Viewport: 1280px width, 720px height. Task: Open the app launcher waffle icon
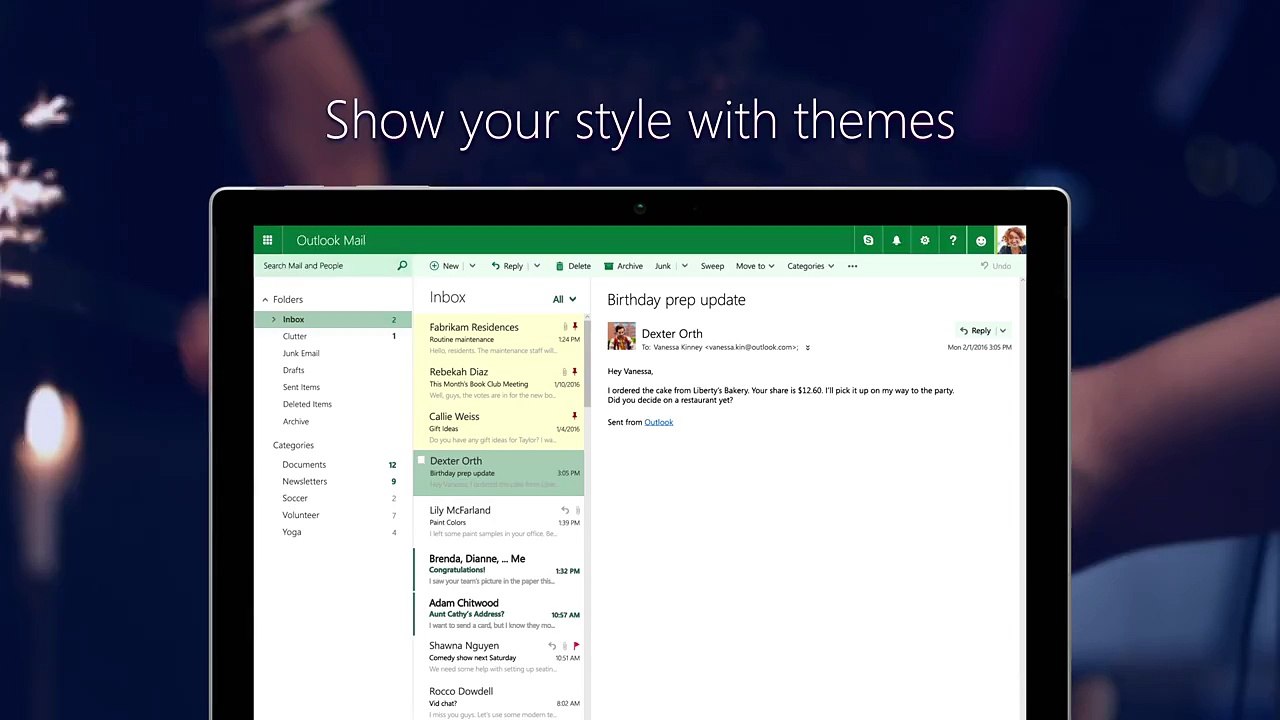point(267,240)
